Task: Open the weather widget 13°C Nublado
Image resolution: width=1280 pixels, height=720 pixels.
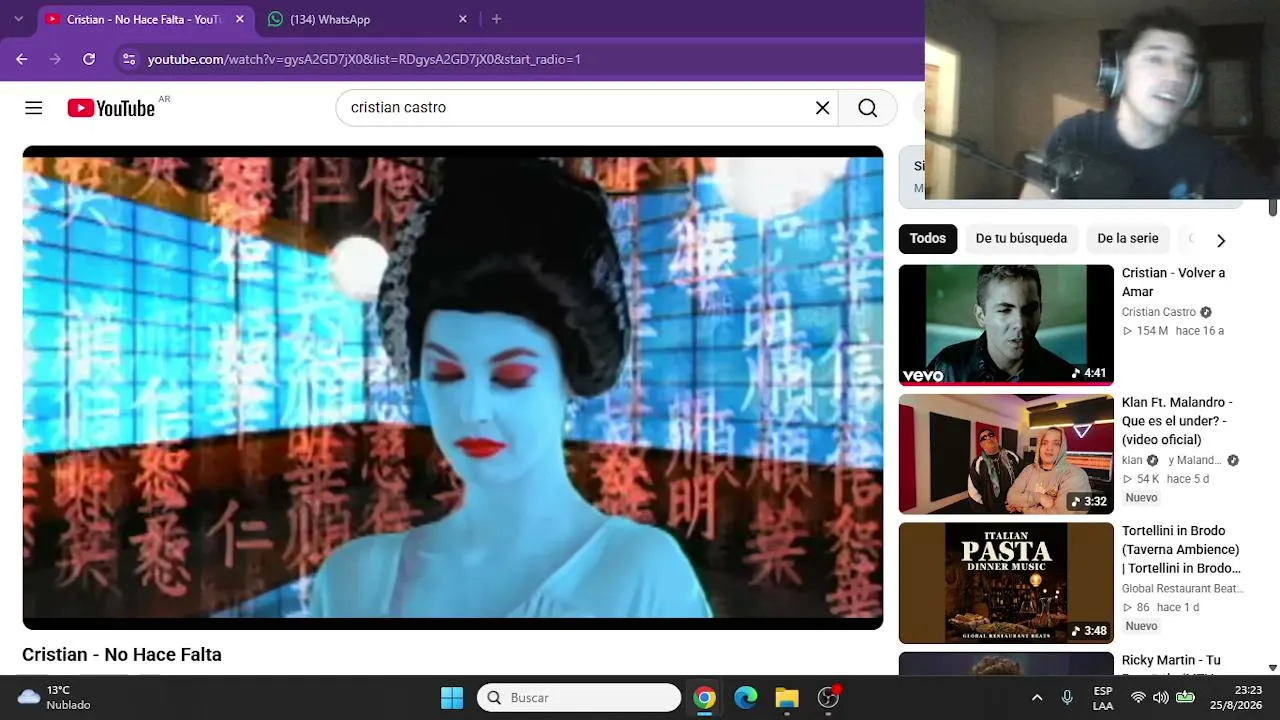Action: (x=55, y=697)
